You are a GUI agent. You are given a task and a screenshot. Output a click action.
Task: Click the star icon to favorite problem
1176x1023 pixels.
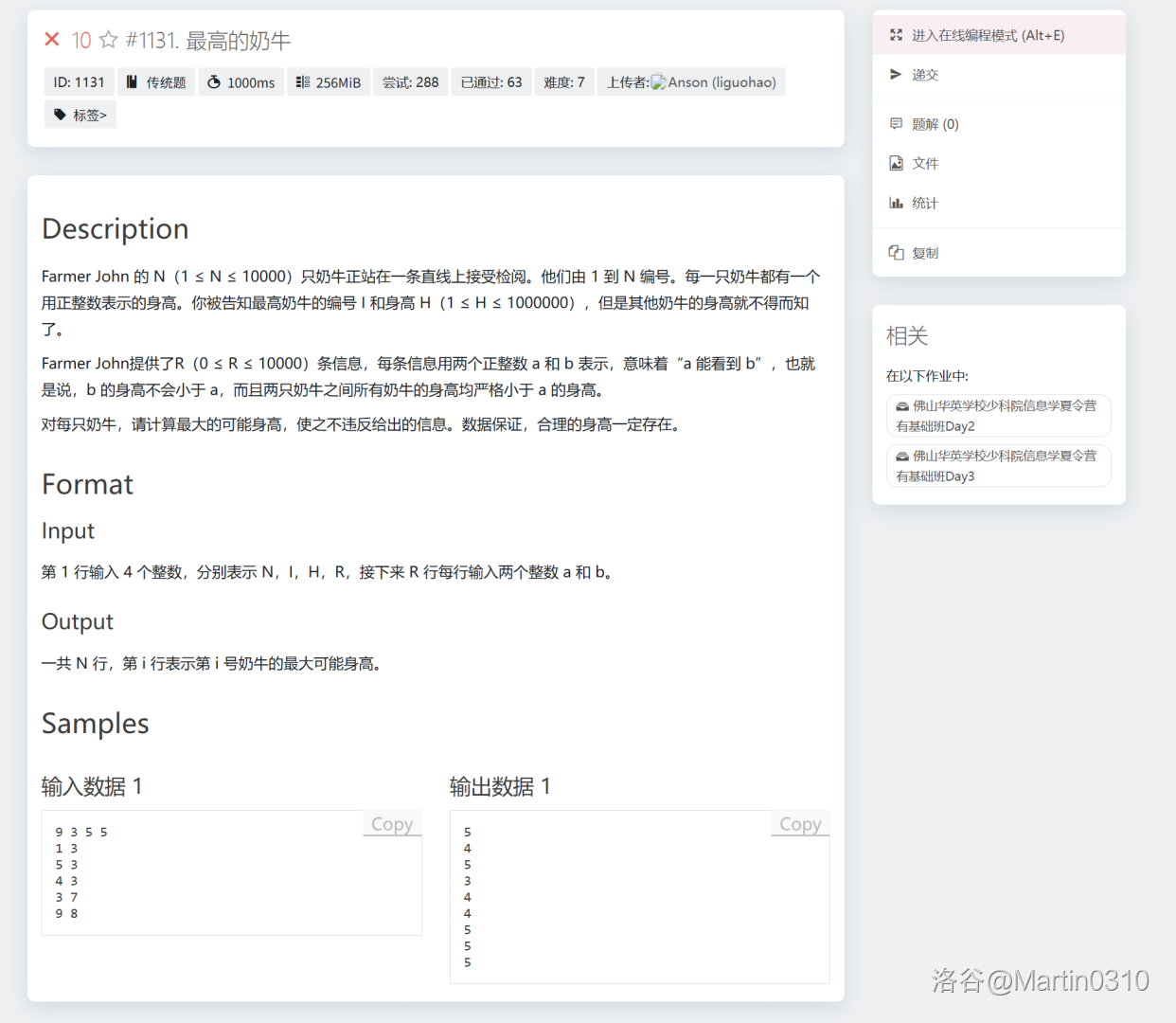point(109,40)
